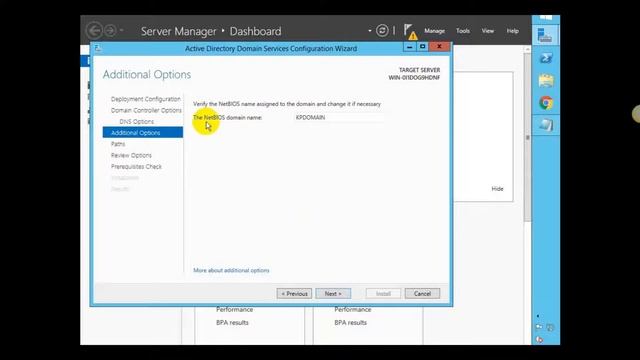Click the Next button

tap(333, 293)
